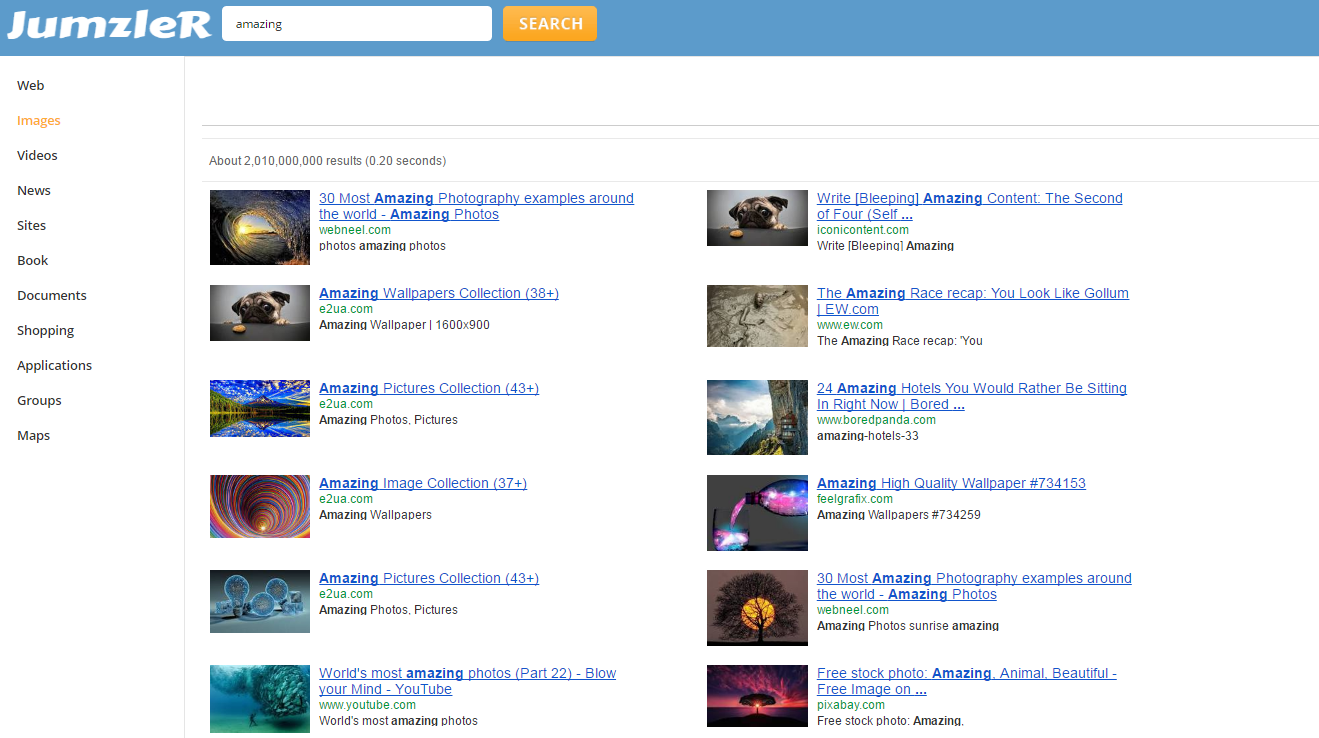The height and width of the screenshot is (738, 1319).
Task: Click the iconicontent.com source URL
Action: tap(863, 230)
